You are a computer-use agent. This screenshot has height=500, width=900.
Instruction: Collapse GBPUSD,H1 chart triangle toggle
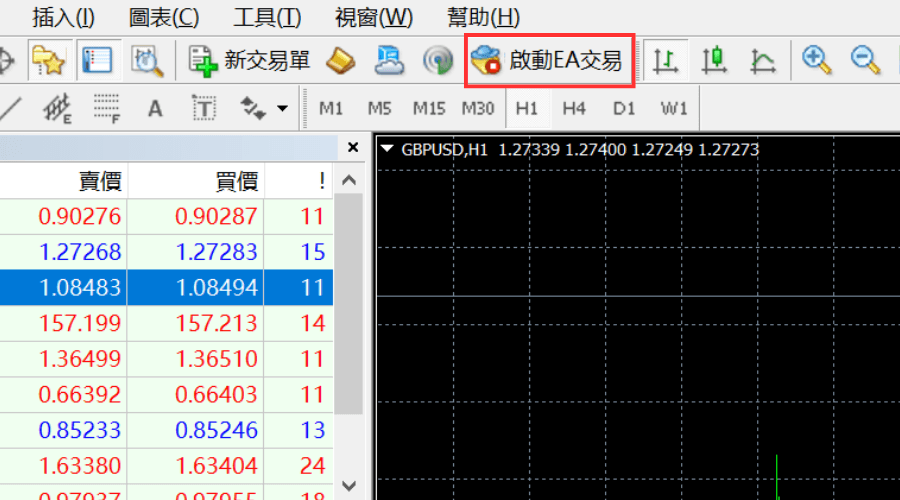(387, 149)
